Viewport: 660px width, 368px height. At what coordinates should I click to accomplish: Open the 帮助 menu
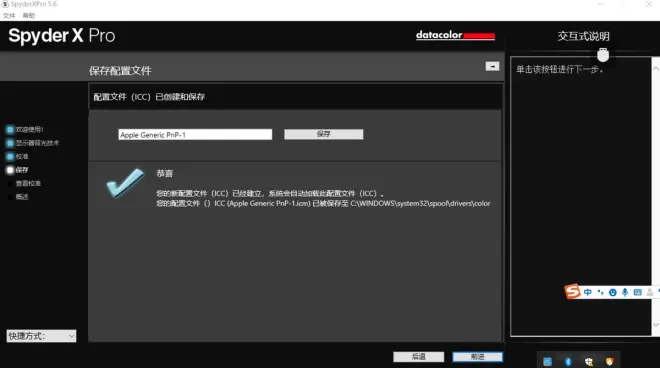coord(29,16)
